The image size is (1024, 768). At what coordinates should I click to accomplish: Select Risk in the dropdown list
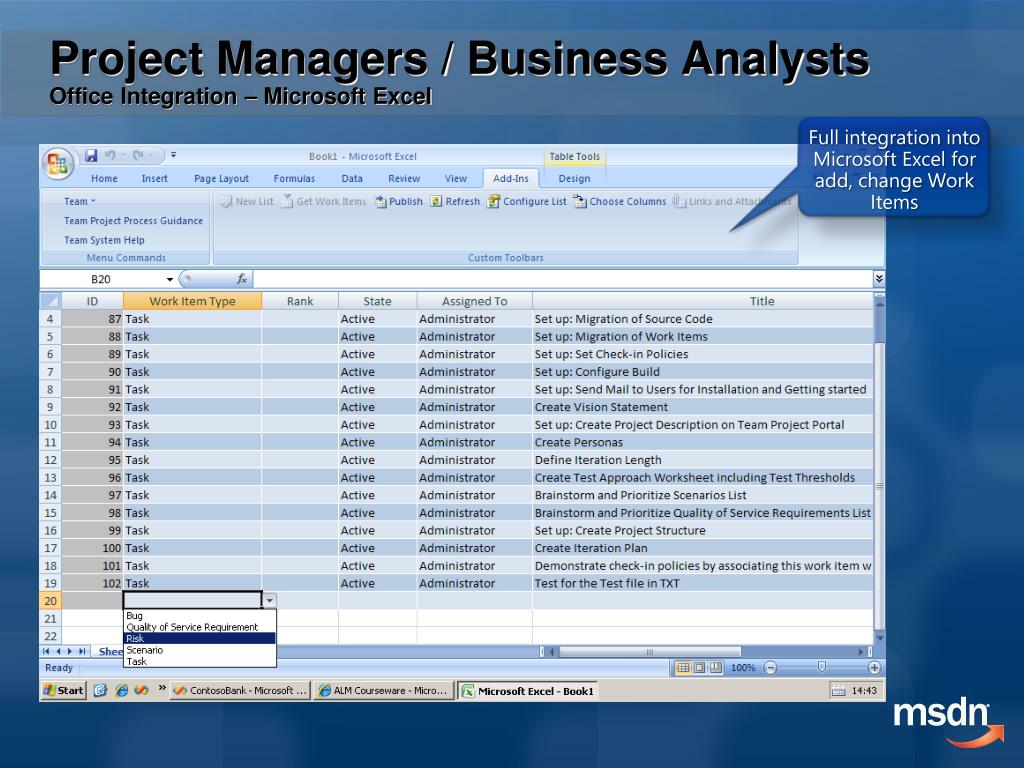(199, 639)
